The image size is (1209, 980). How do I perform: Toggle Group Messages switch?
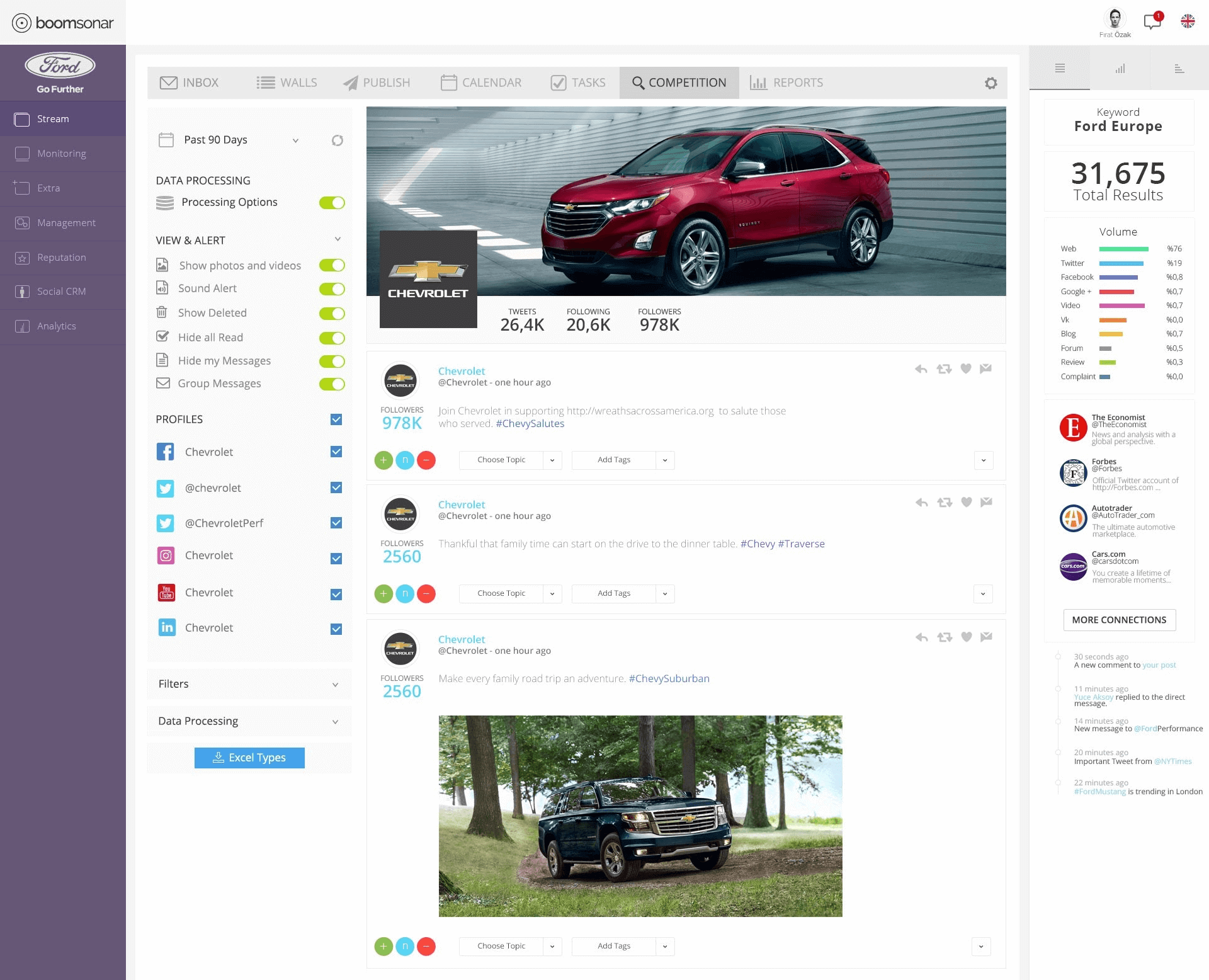coord(332,384)
